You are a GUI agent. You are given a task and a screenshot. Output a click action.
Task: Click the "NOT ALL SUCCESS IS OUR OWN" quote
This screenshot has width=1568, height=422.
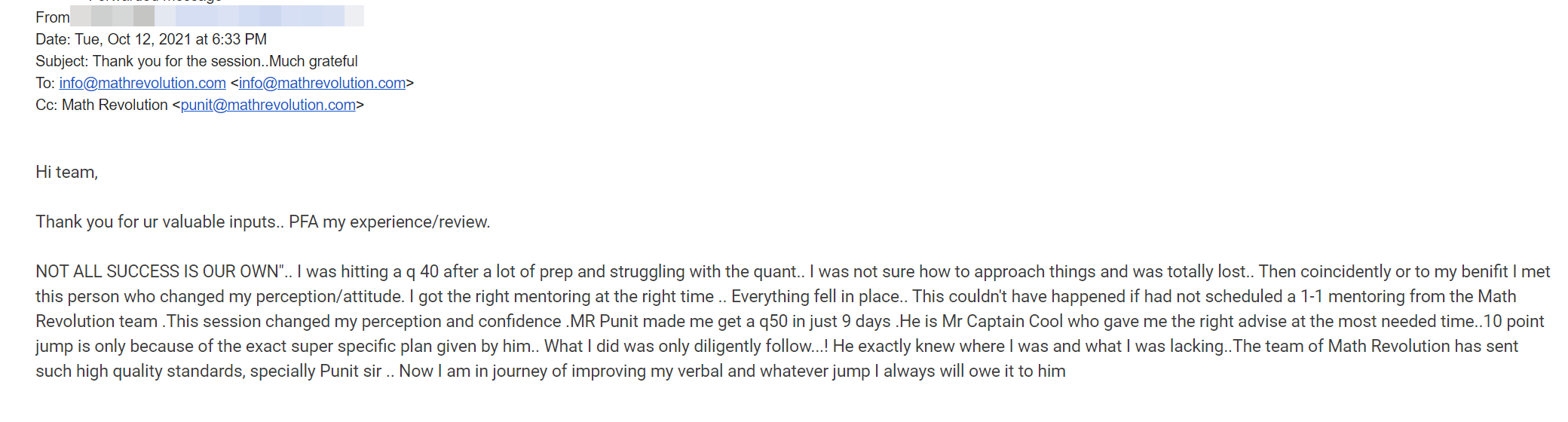click(x=157, y=271)
